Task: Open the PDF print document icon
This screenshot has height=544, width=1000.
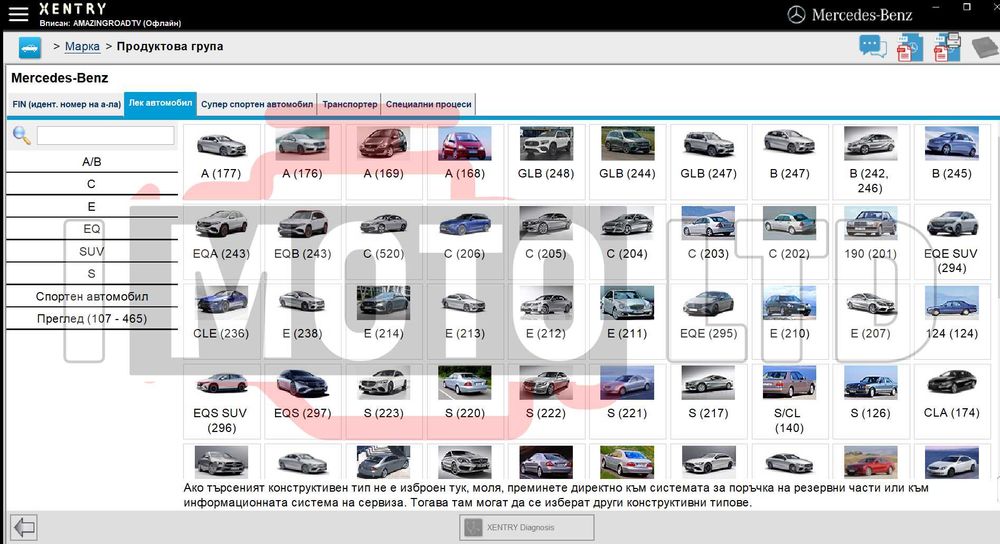Action: tap(946, 48)
